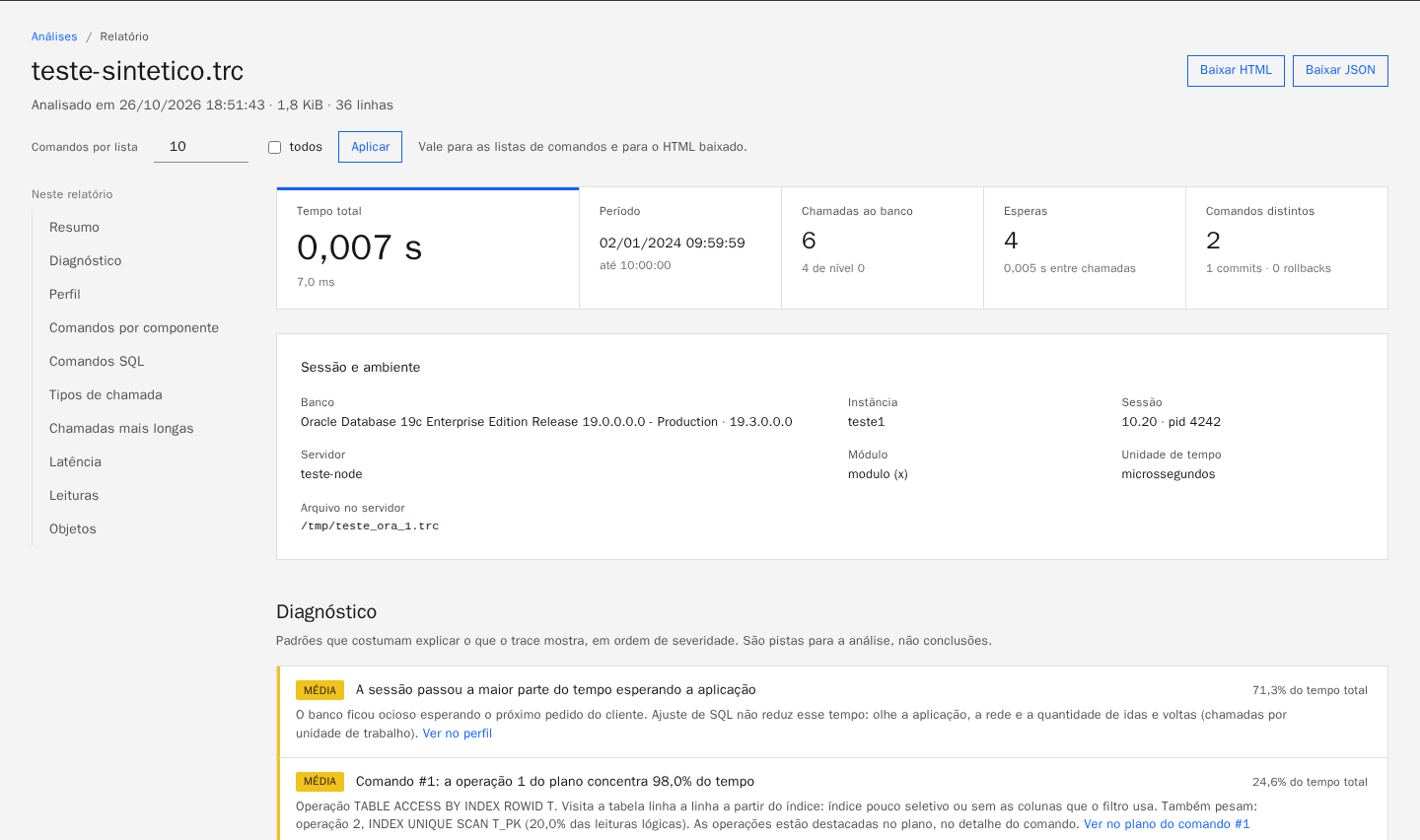Click the Analisado em 26/10/2026 line

pyautogui.click(x=212, y=105)
